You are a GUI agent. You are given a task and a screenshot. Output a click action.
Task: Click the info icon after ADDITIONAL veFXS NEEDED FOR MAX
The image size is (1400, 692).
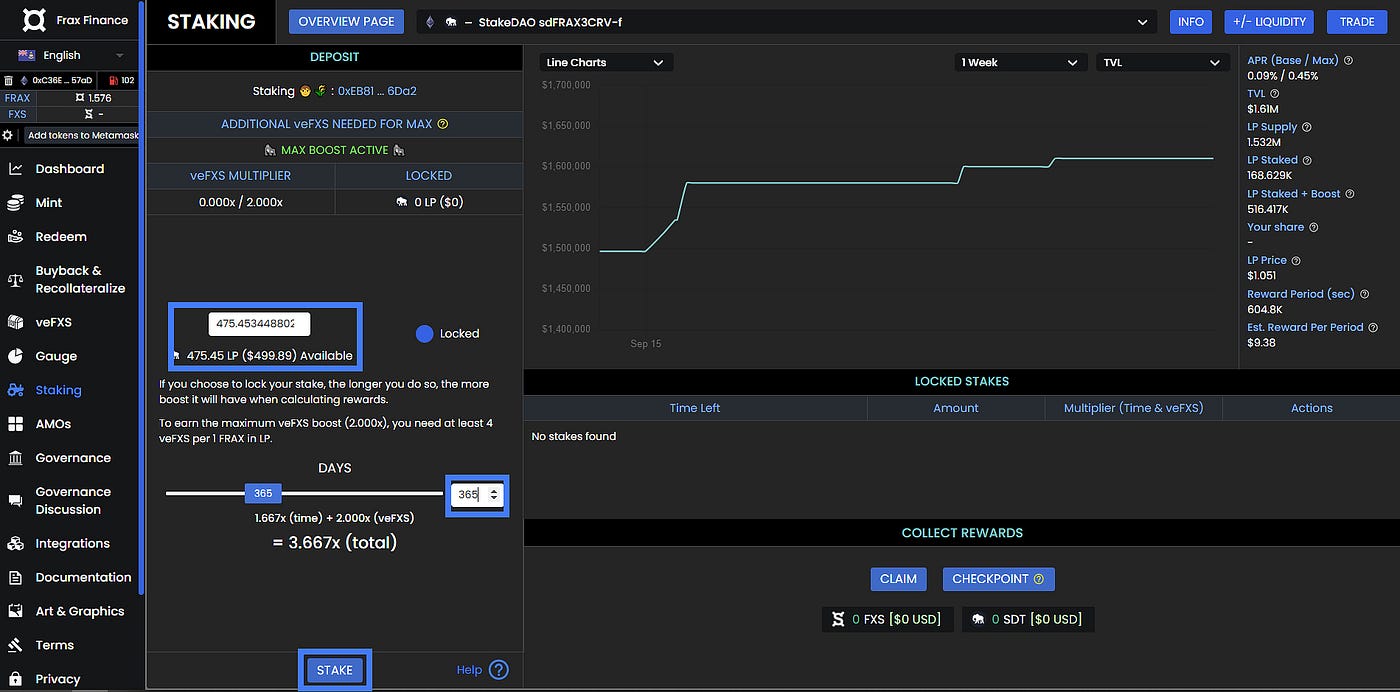(x=443, y=125)
